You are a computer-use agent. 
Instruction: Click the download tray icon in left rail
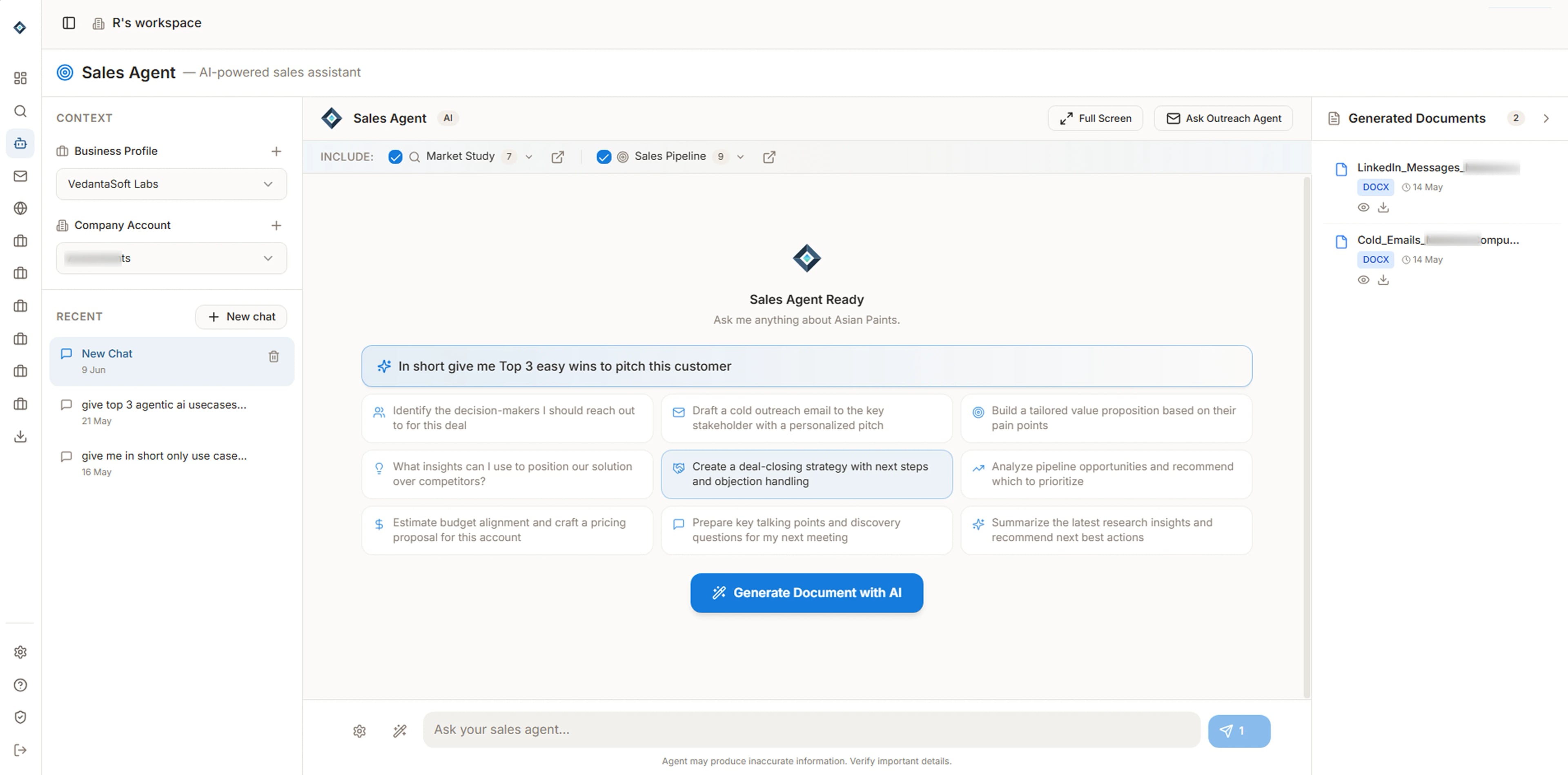(x=20, y=436)
